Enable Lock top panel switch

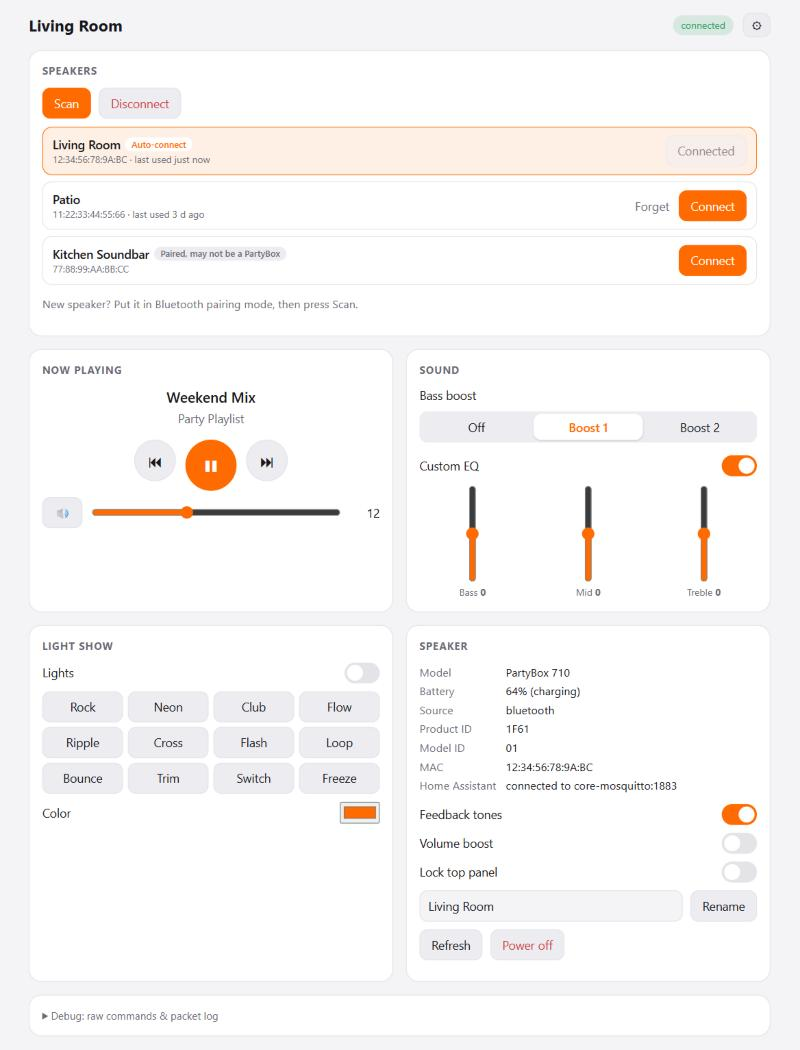click(x=739, y=872)
